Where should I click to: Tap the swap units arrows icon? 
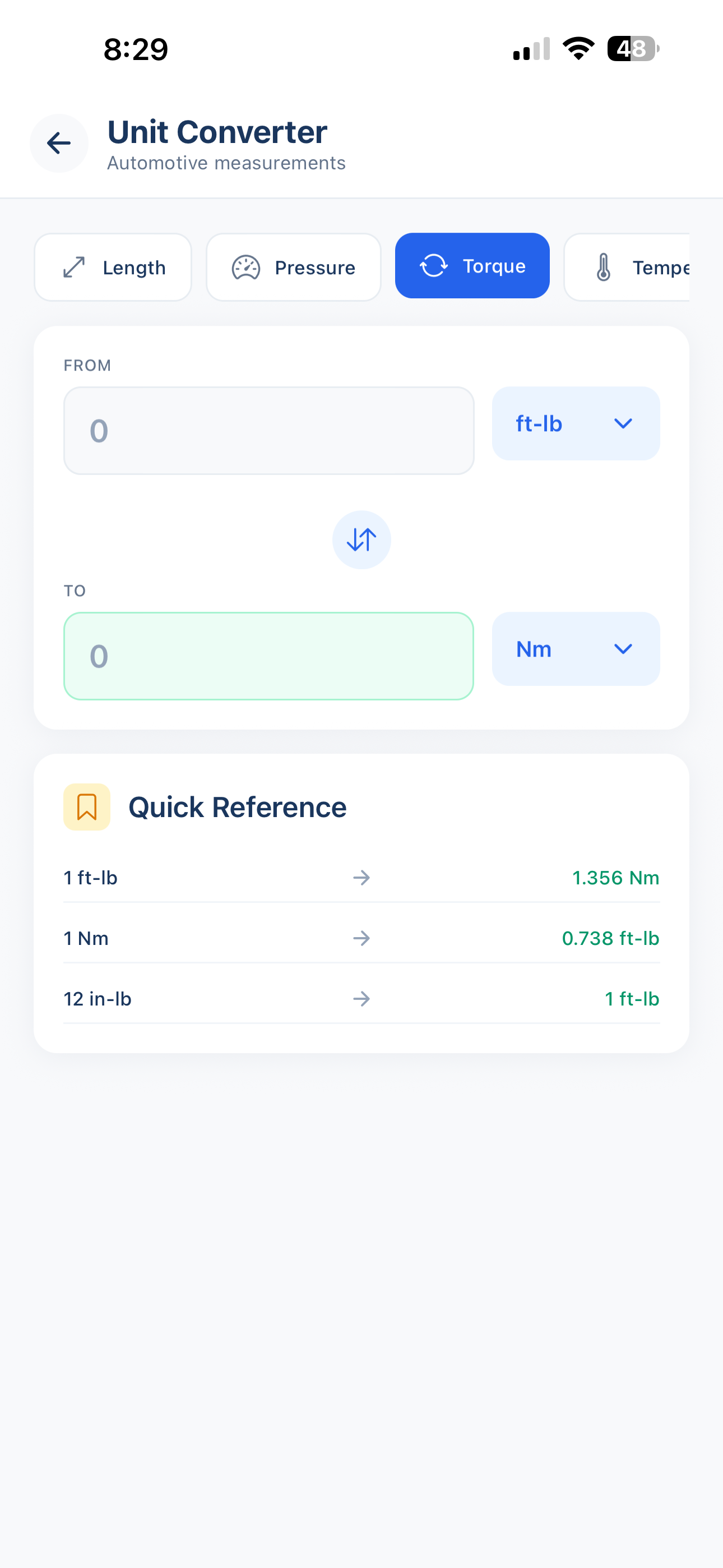(x=361, y=540)
